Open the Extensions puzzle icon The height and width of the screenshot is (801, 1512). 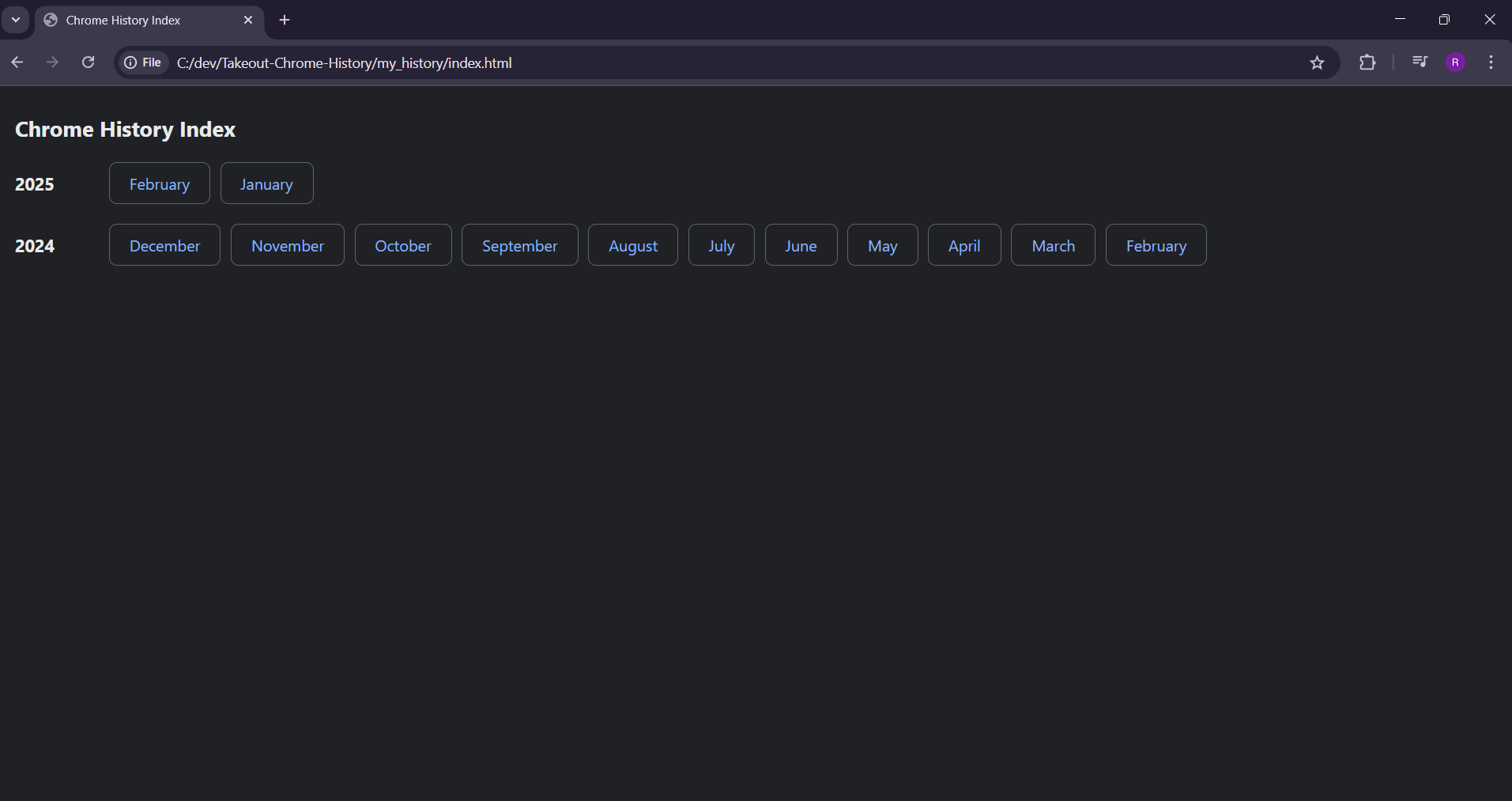click(x=1367, y=62)
